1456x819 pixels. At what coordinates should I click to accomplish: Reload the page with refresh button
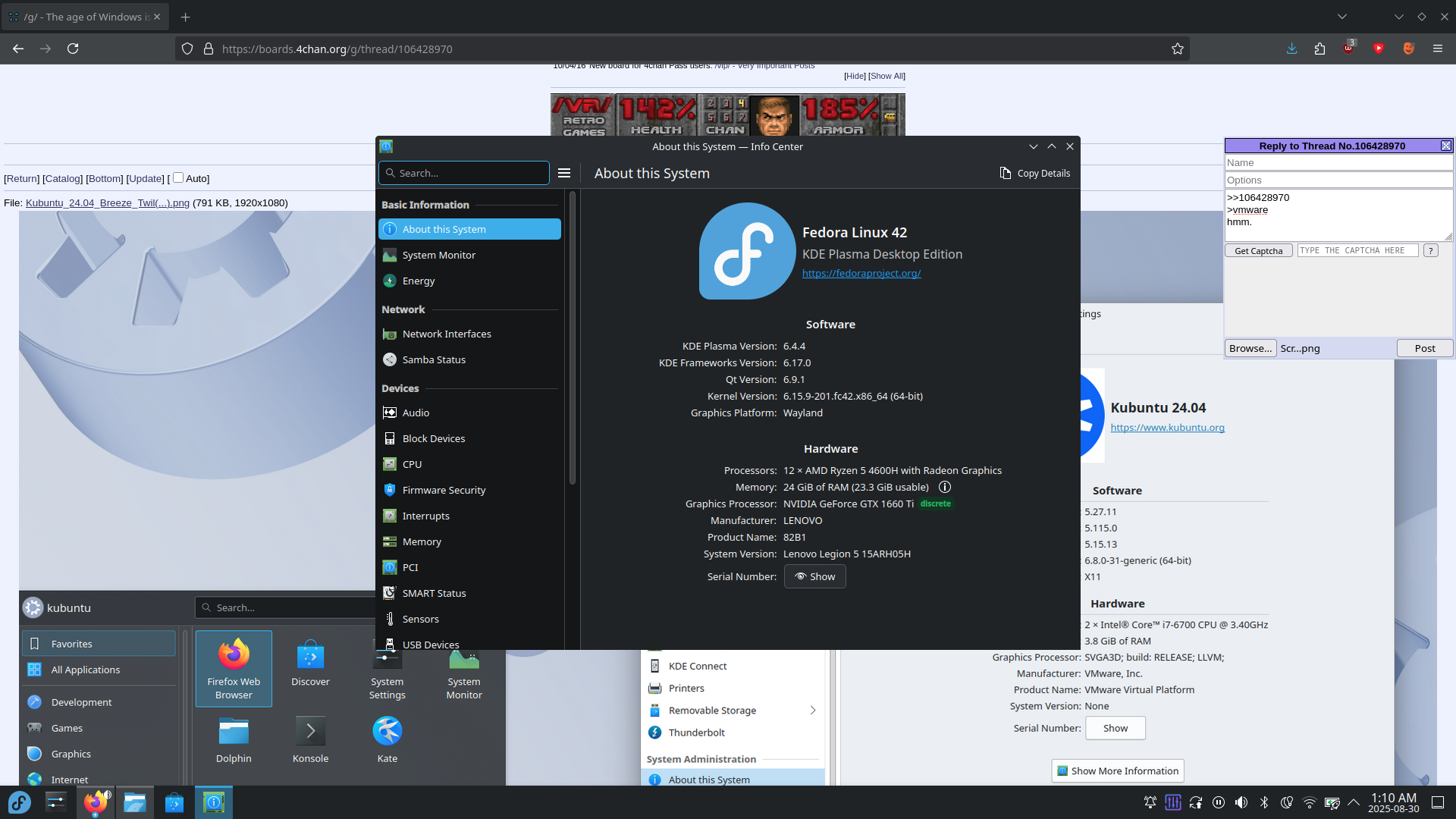73,49
